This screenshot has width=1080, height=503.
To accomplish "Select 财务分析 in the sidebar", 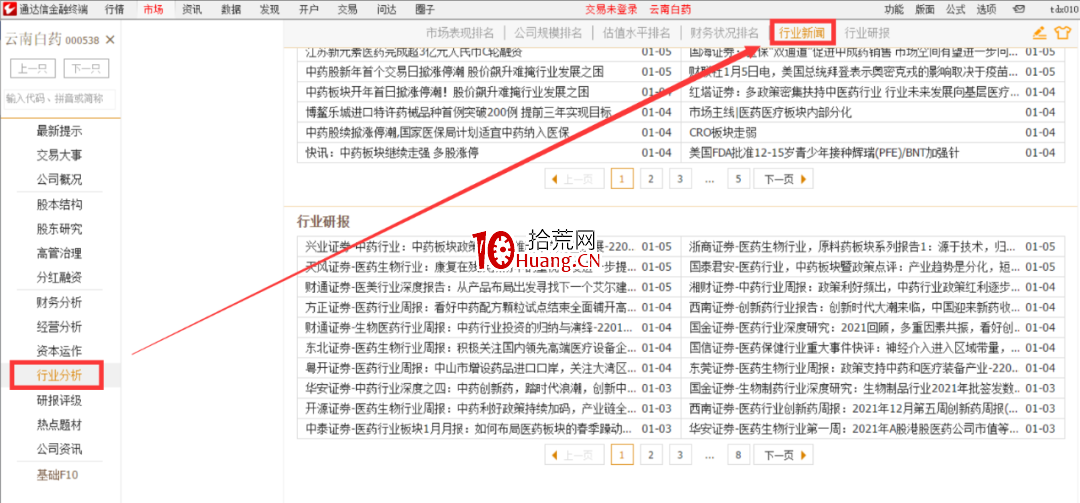I will 59,302.
